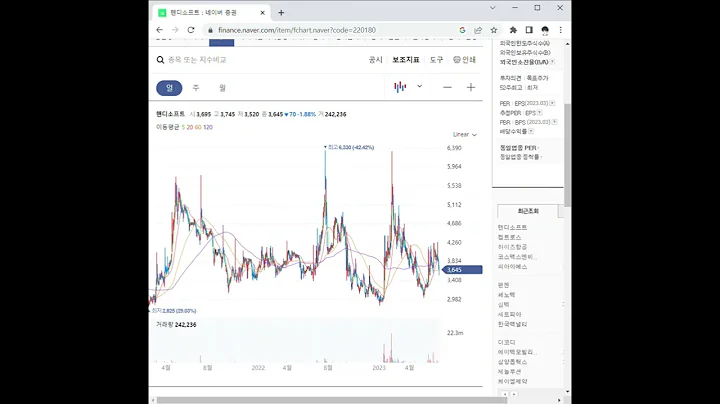720x404 pixels.
Task: Click the 최고 6,330 high price label
Action: 349,147
